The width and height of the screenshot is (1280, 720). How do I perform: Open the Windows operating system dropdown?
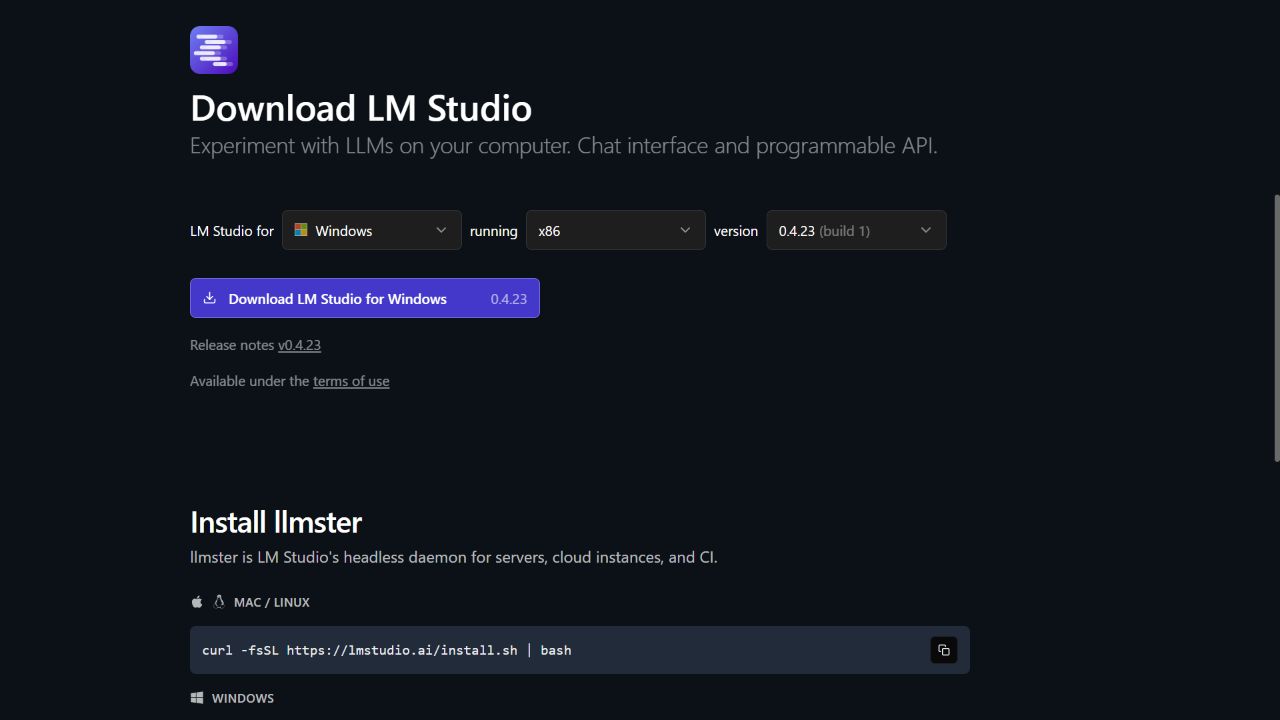[372, 230]
